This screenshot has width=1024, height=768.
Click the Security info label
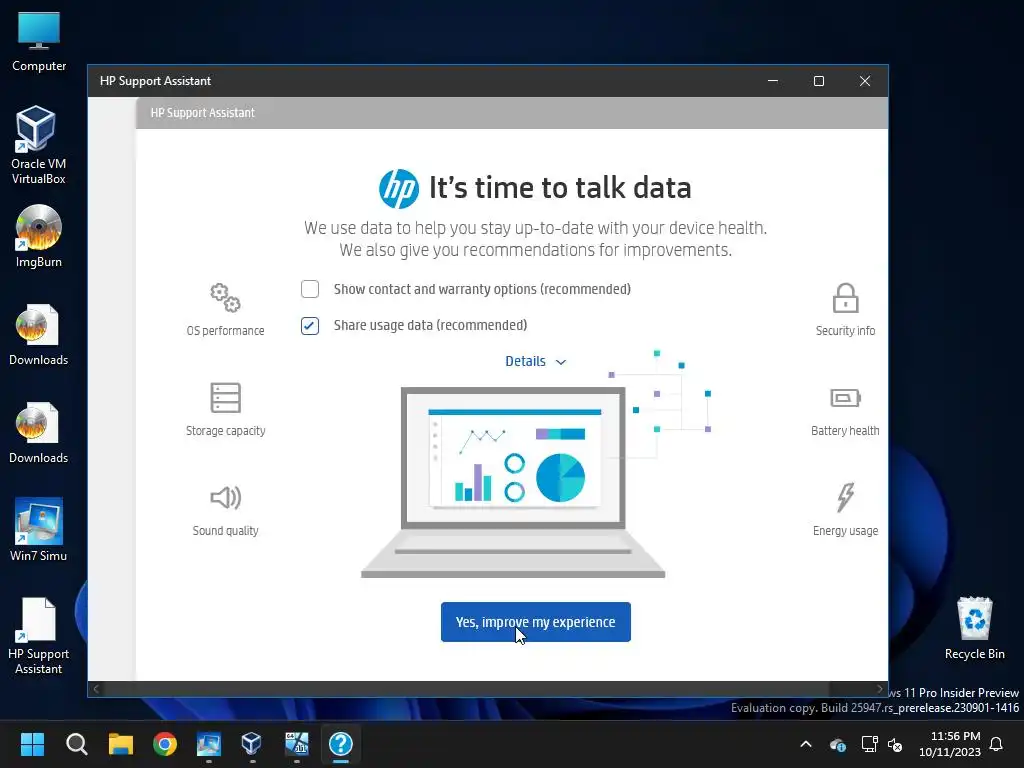point(845,331)
